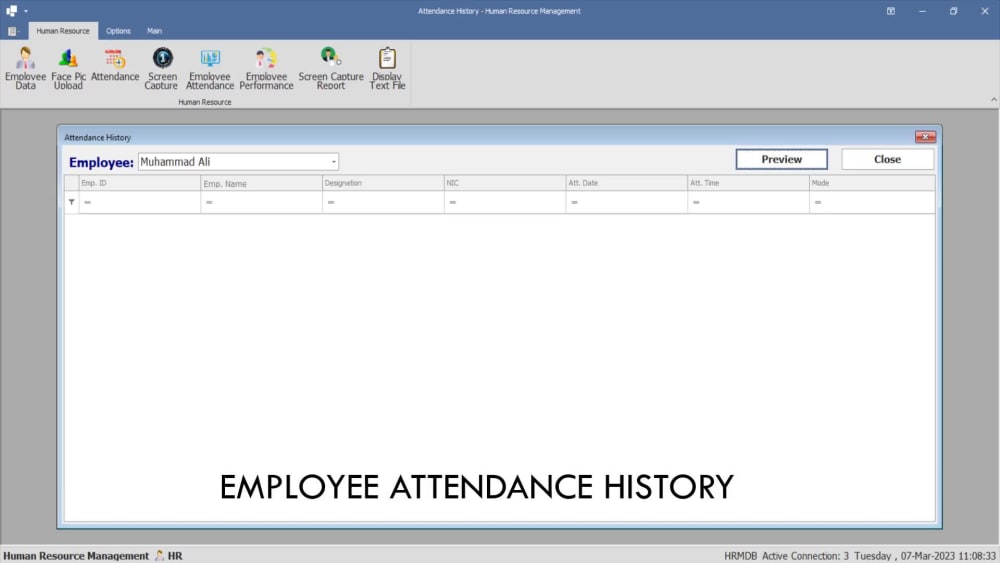Click the Att. Time filter cell
The width and height of the screenshot is (1000, 563).
(748, 202)
